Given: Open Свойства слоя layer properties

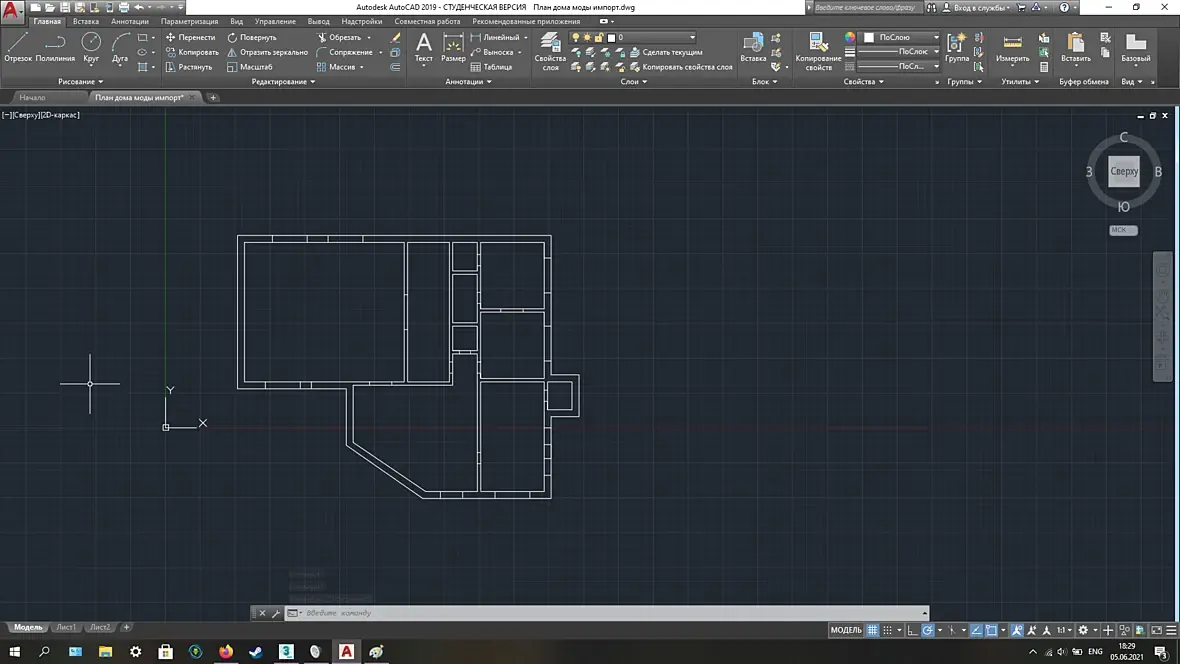Looking at the screenshot, I should (x=550, y=52).
